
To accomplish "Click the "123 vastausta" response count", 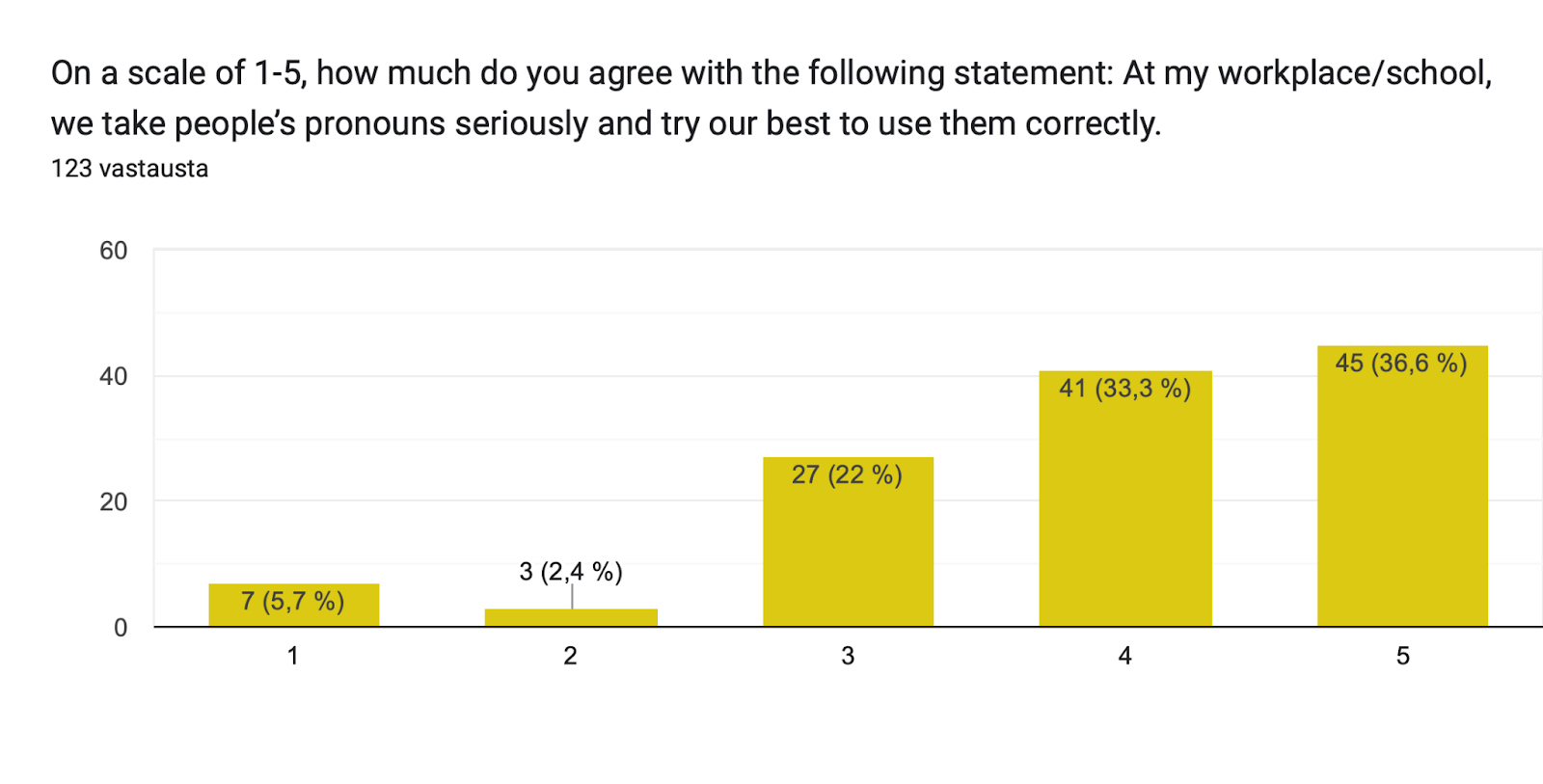I will [x=129, y=169].
